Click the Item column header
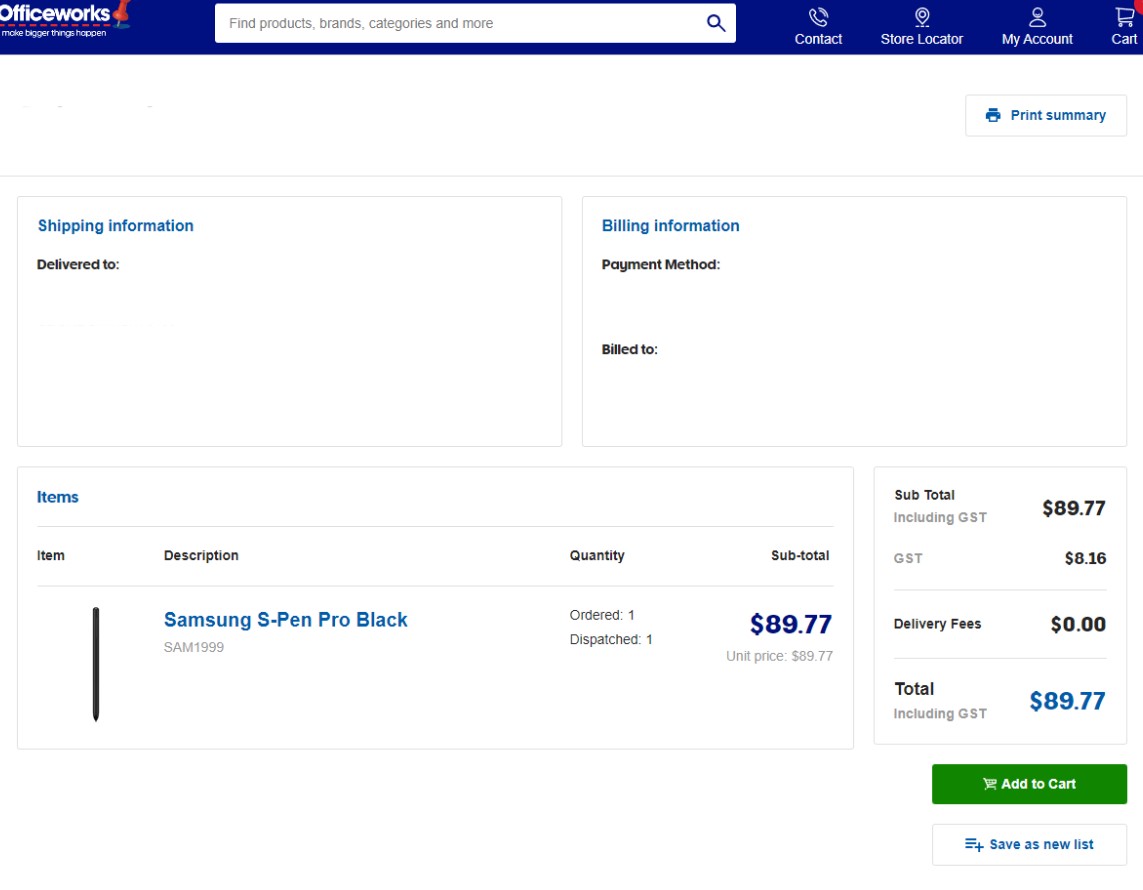 [50, 555]
